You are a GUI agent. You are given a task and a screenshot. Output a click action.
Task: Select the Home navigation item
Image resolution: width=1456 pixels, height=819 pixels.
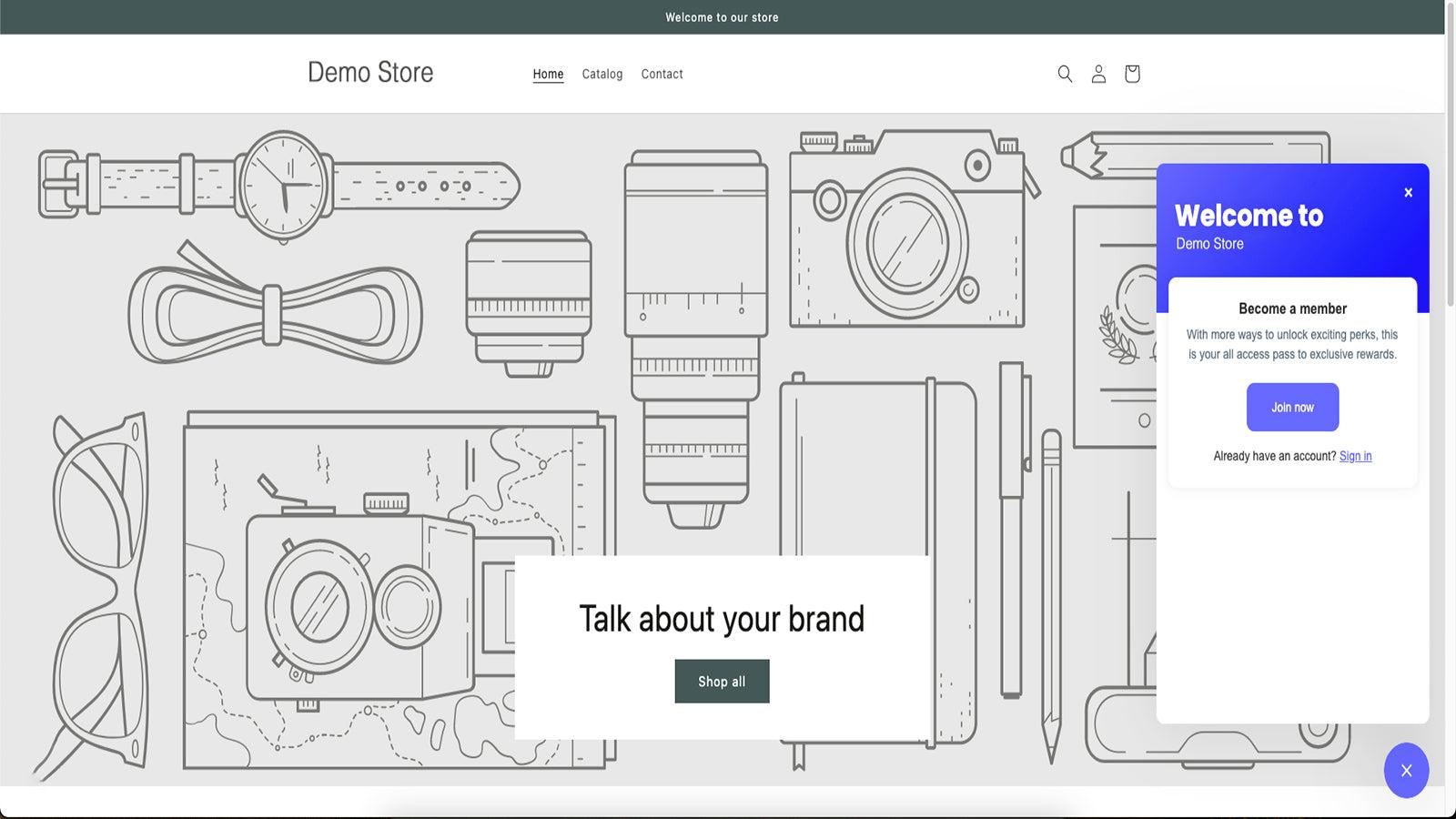548,74
